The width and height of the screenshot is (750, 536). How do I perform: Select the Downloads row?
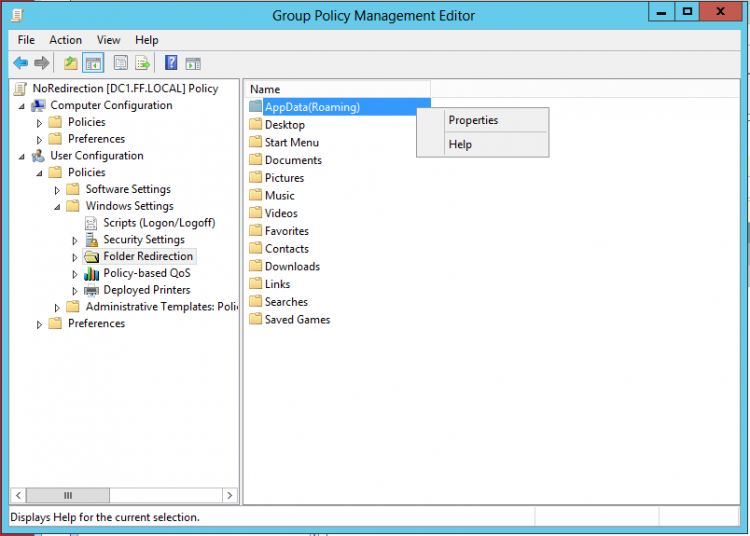(292, 266)
